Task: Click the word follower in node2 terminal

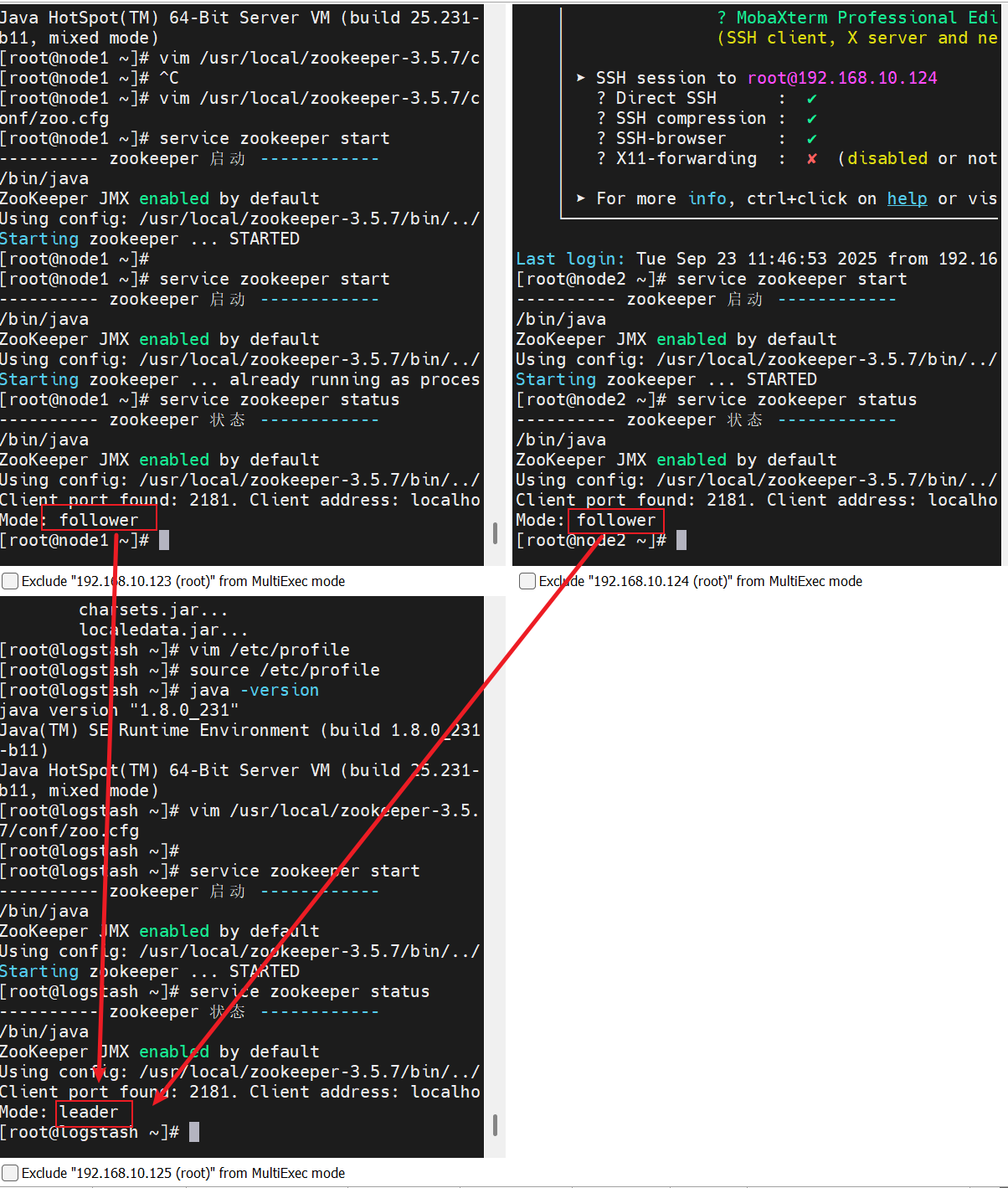Action: coord(616,520)
